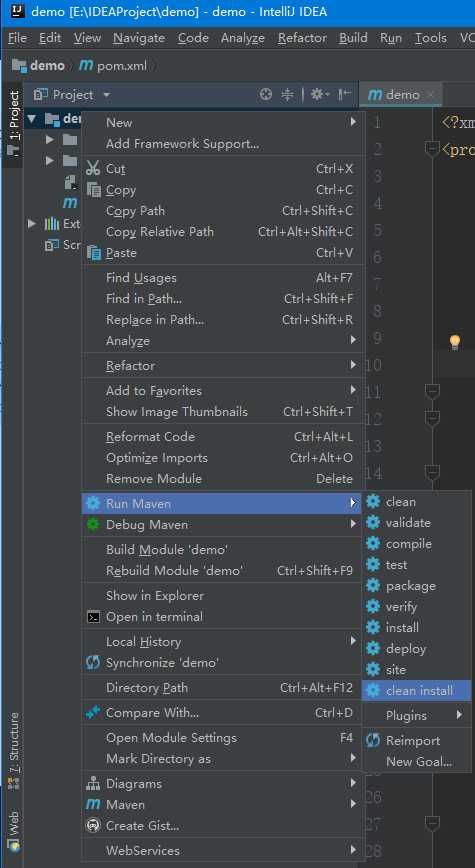Click the lightbulb intention icon in editor

[455, 342]
